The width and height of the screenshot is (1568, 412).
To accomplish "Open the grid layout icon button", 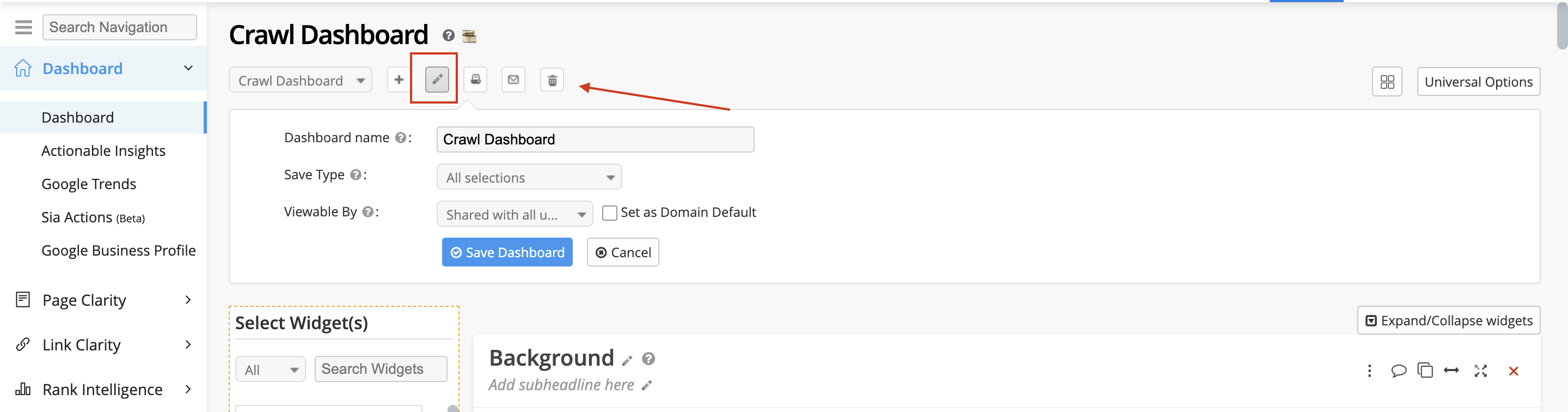I will pos(1387,82).
